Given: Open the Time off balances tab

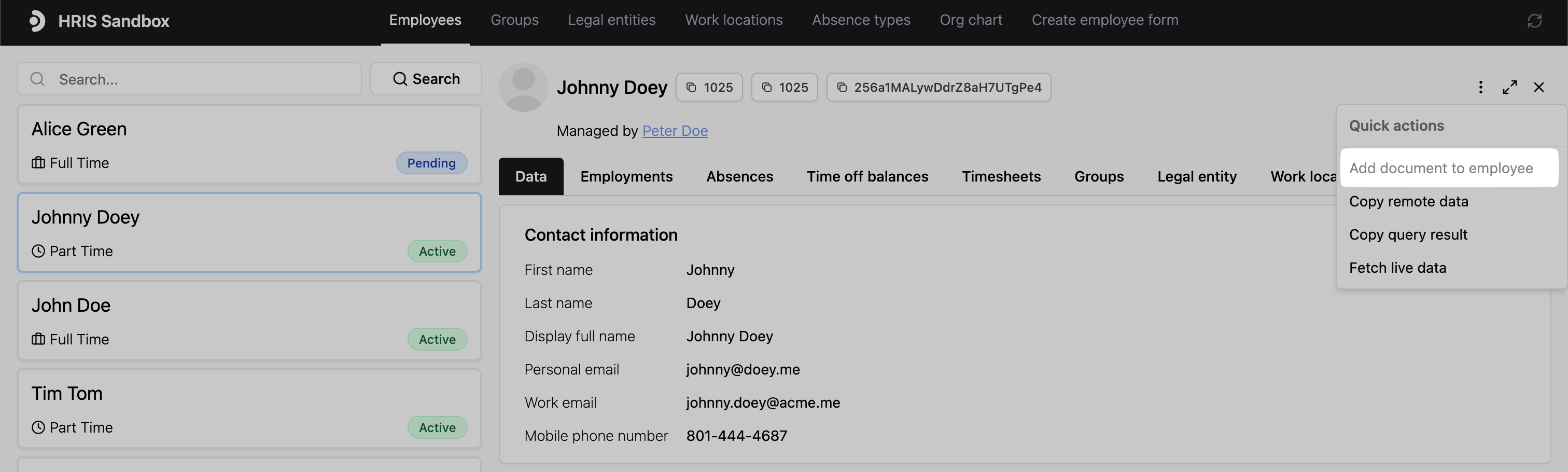Looking at the screenshot, I should [867, 177].
